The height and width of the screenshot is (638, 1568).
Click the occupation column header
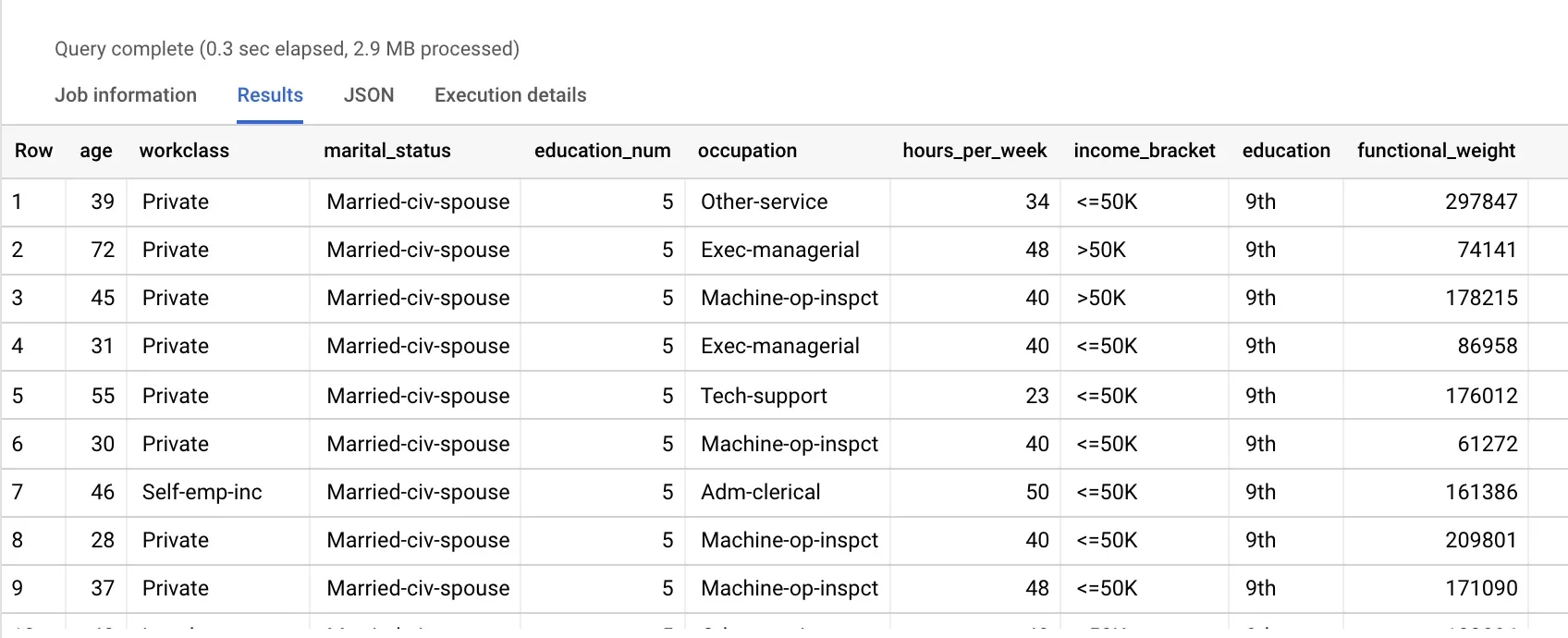[747, 151]
